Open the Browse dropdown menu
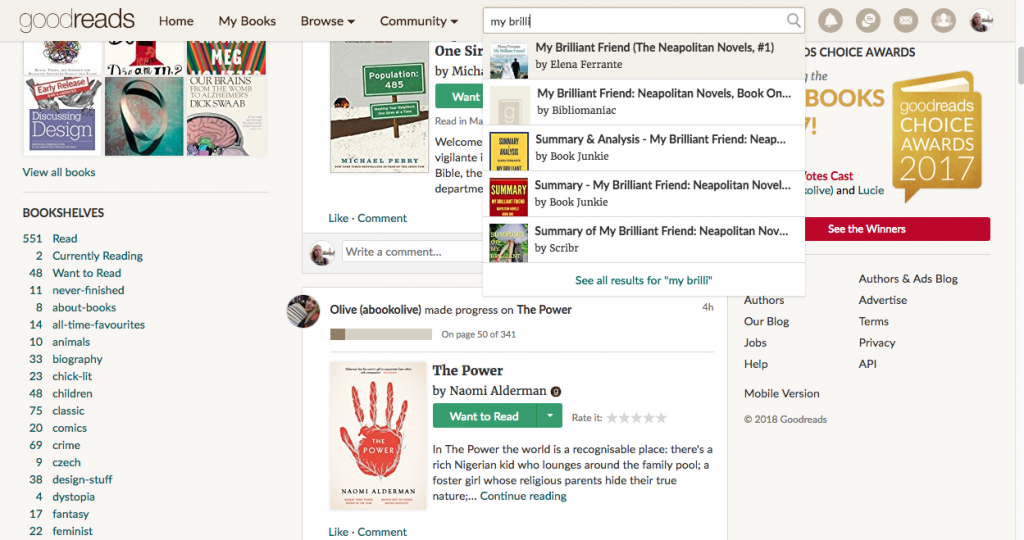This screenshot has width=1024, height=540. (328, 21)
